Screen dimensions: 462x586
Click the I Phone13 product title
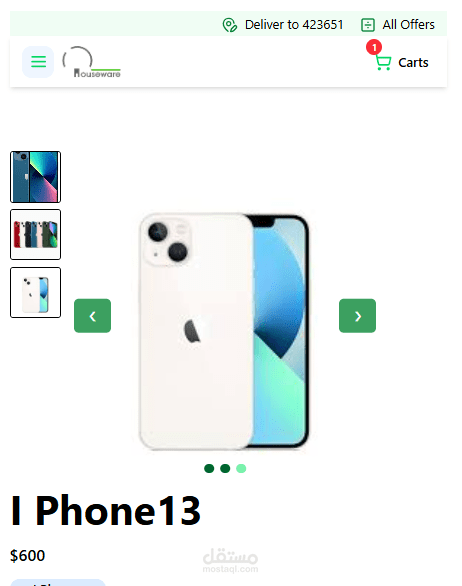click(106, 511)
